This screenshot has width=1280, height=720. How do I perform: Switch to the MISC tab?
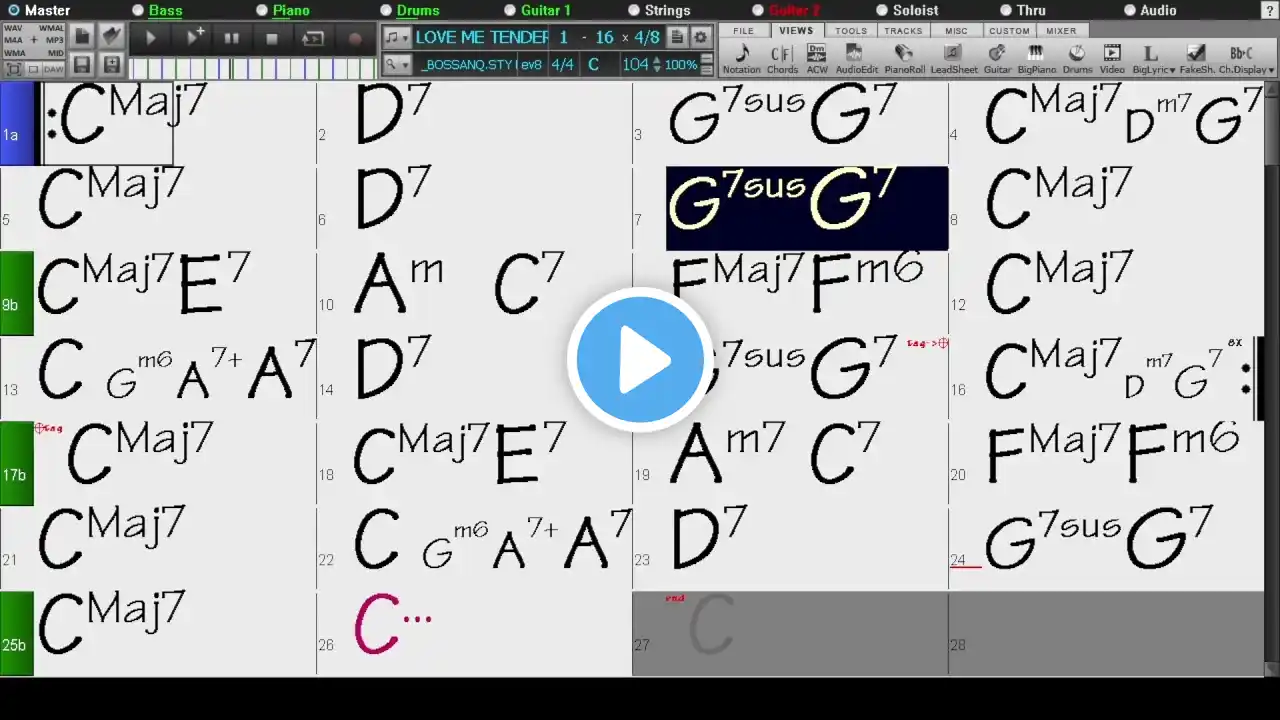[x=956, y=31]
